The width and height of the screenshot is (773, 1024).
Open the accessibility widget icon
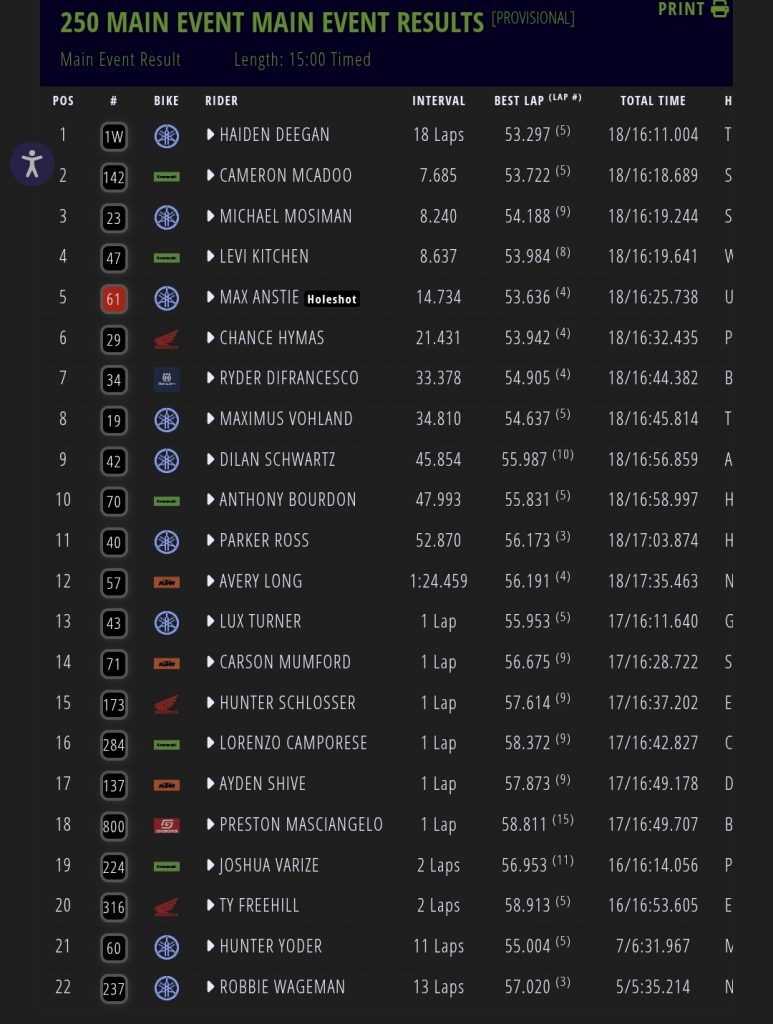[x=32, y=163]
